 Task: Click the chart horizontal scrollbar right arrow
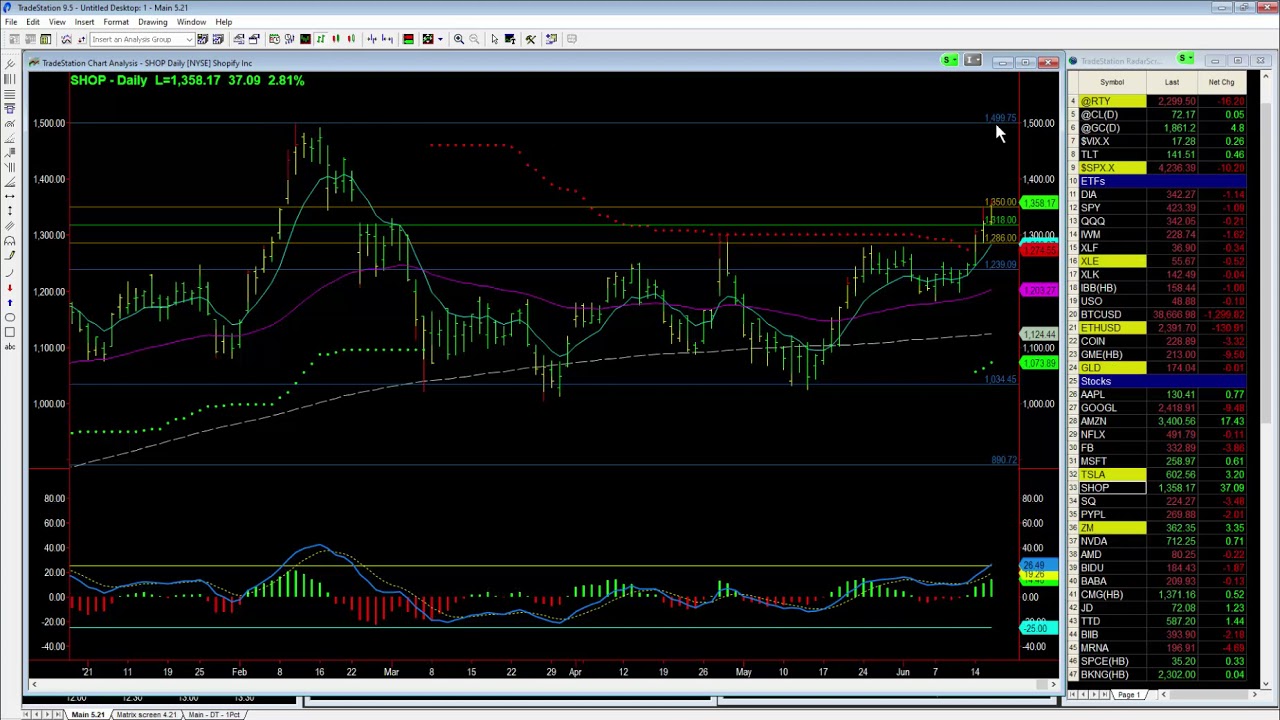pyautogui.click(x=1052, y=684)
